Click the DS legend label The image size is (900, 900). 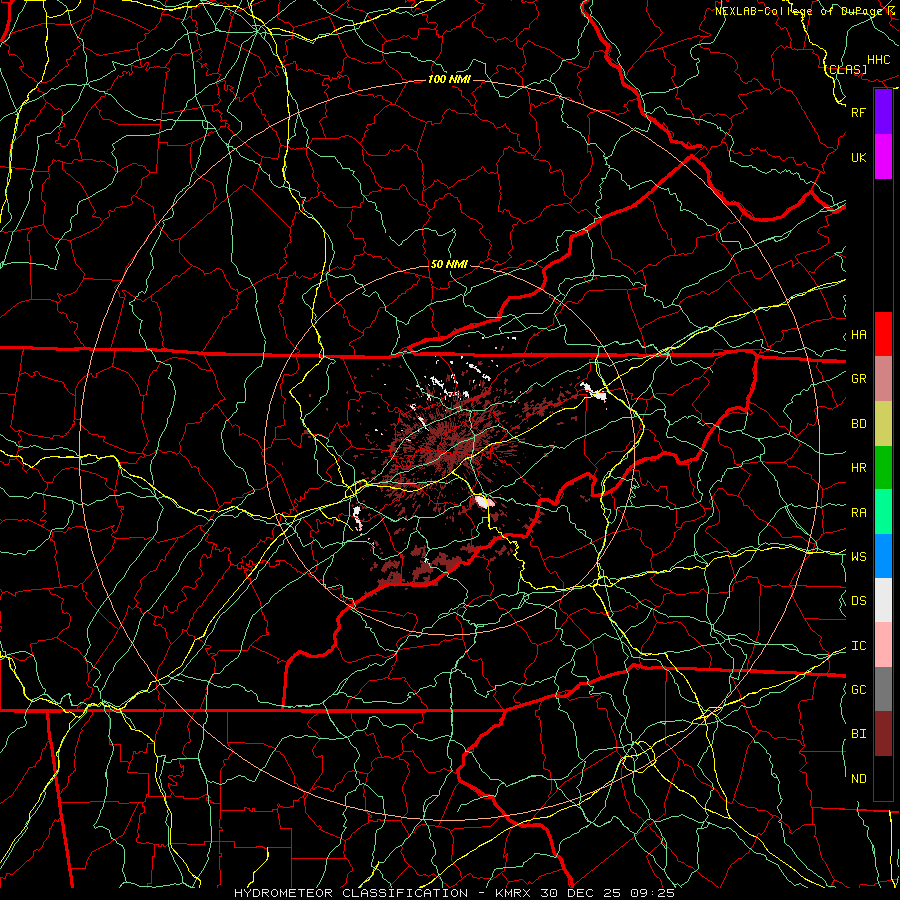click(x=859, y=601)
